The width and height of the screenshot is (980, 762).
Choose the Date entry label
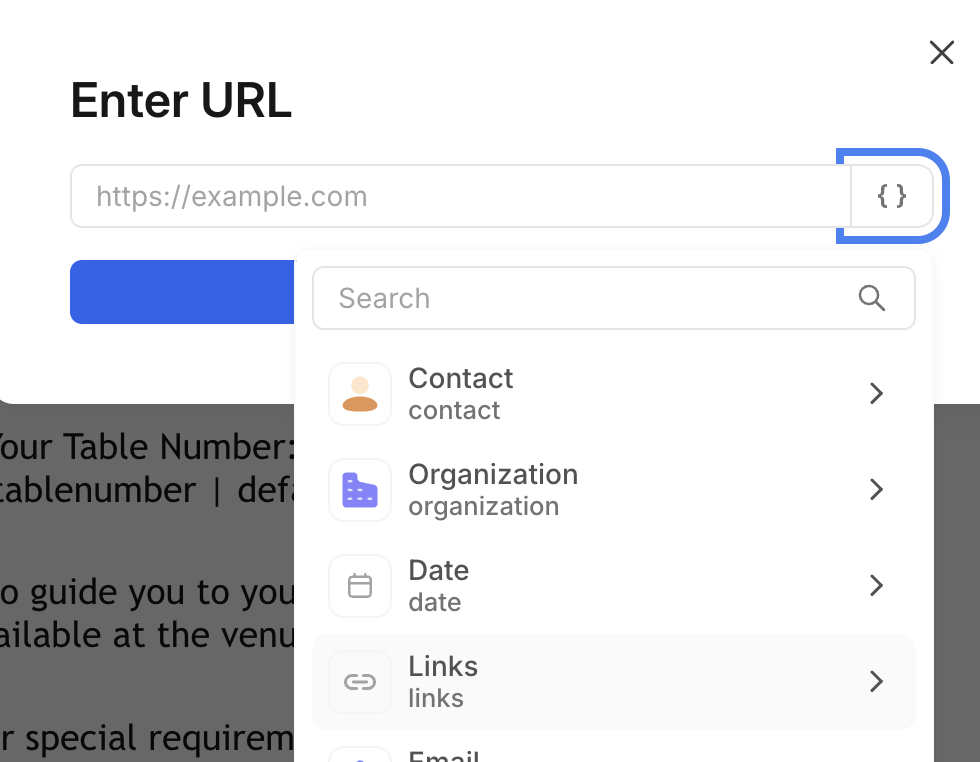click(x=438, y=571)
